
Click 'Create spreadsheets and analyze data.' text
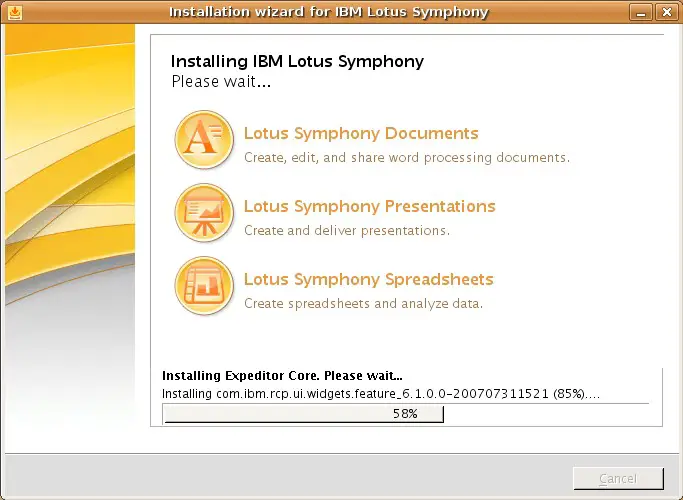point(364,303)
